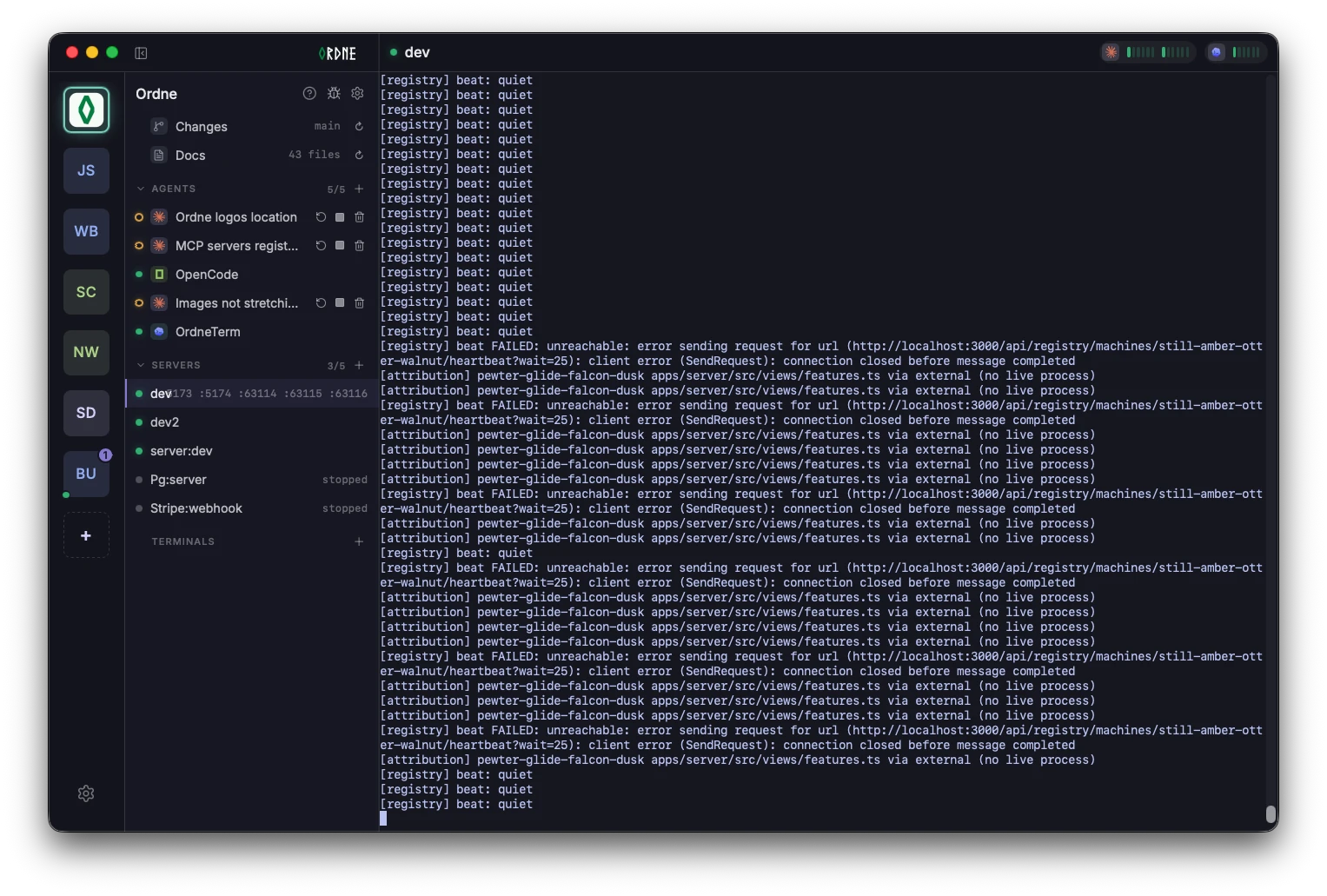Open the orange agent usage meter in title bar
Viewport: 1327px width, 896px height.
tap(1148, 52)
